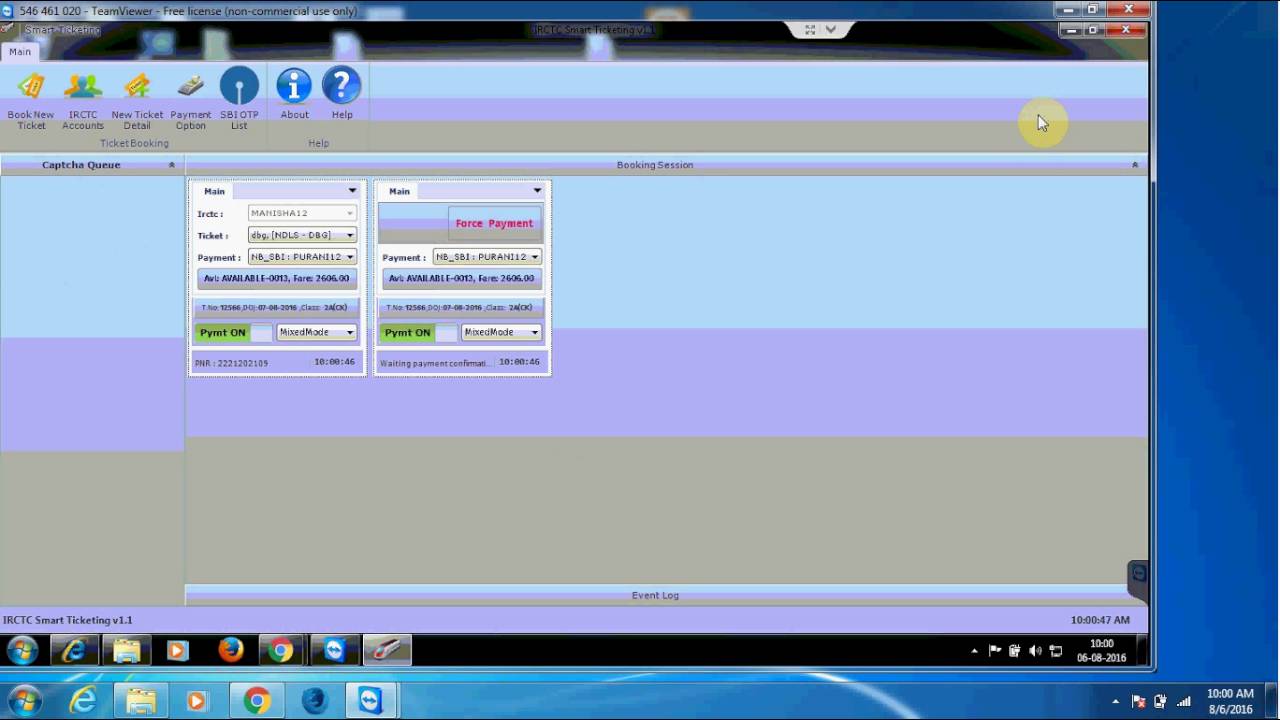Click the Help question mark icon
The width and height of the screenshot is (1280, 720).
click(x=342, y=95)
